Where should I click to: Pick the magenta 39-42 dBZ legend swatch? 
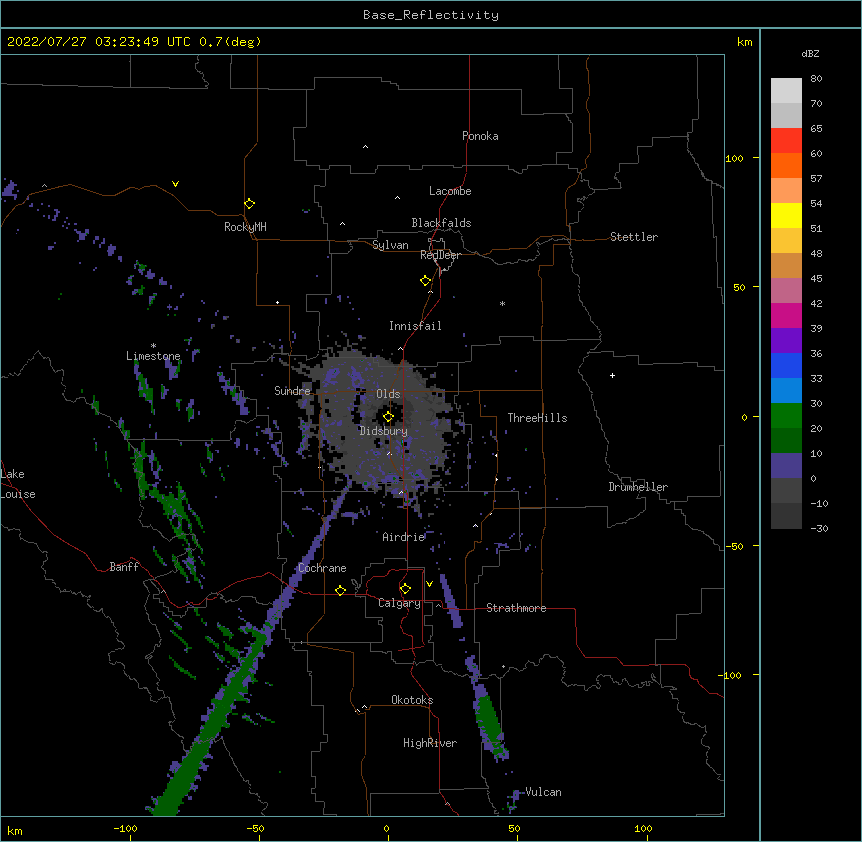pyautogui.click(x=786, y=315)
